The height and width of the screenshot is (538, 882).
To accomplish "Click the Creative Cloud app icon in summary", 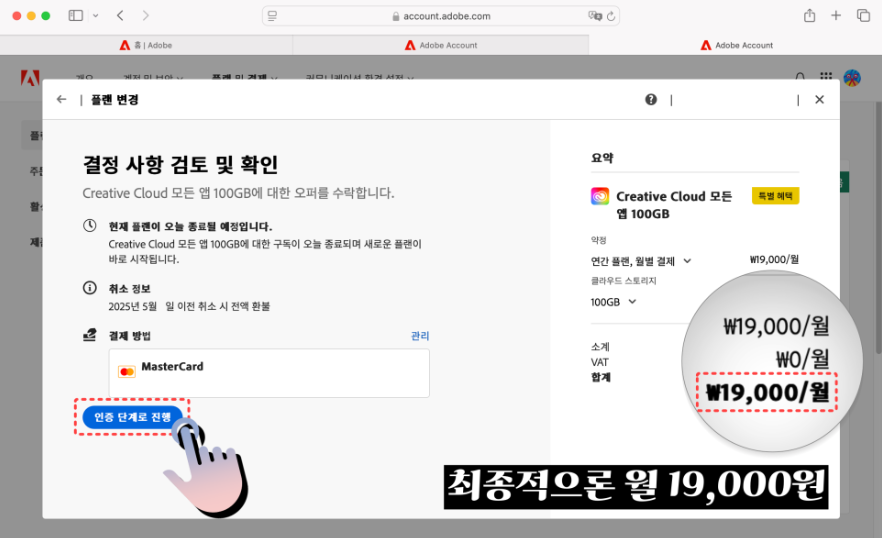I will click(600, 196).
